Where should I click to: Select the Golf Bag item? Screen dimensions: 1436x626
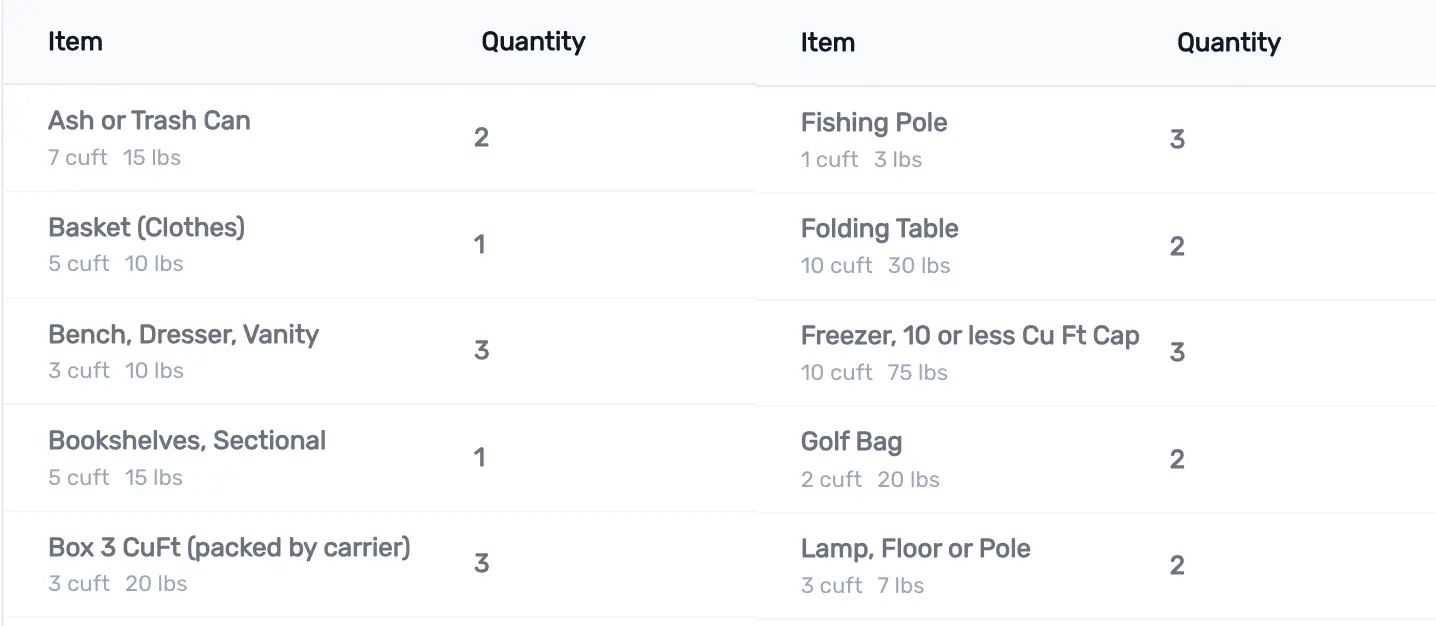click(x=851, y=442)
